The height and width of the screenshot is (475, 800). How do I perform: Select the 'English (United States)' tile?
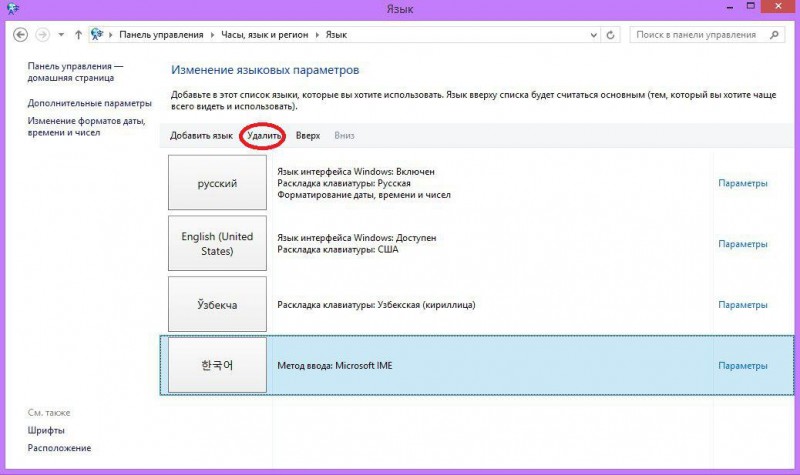[x=217, y=243]
